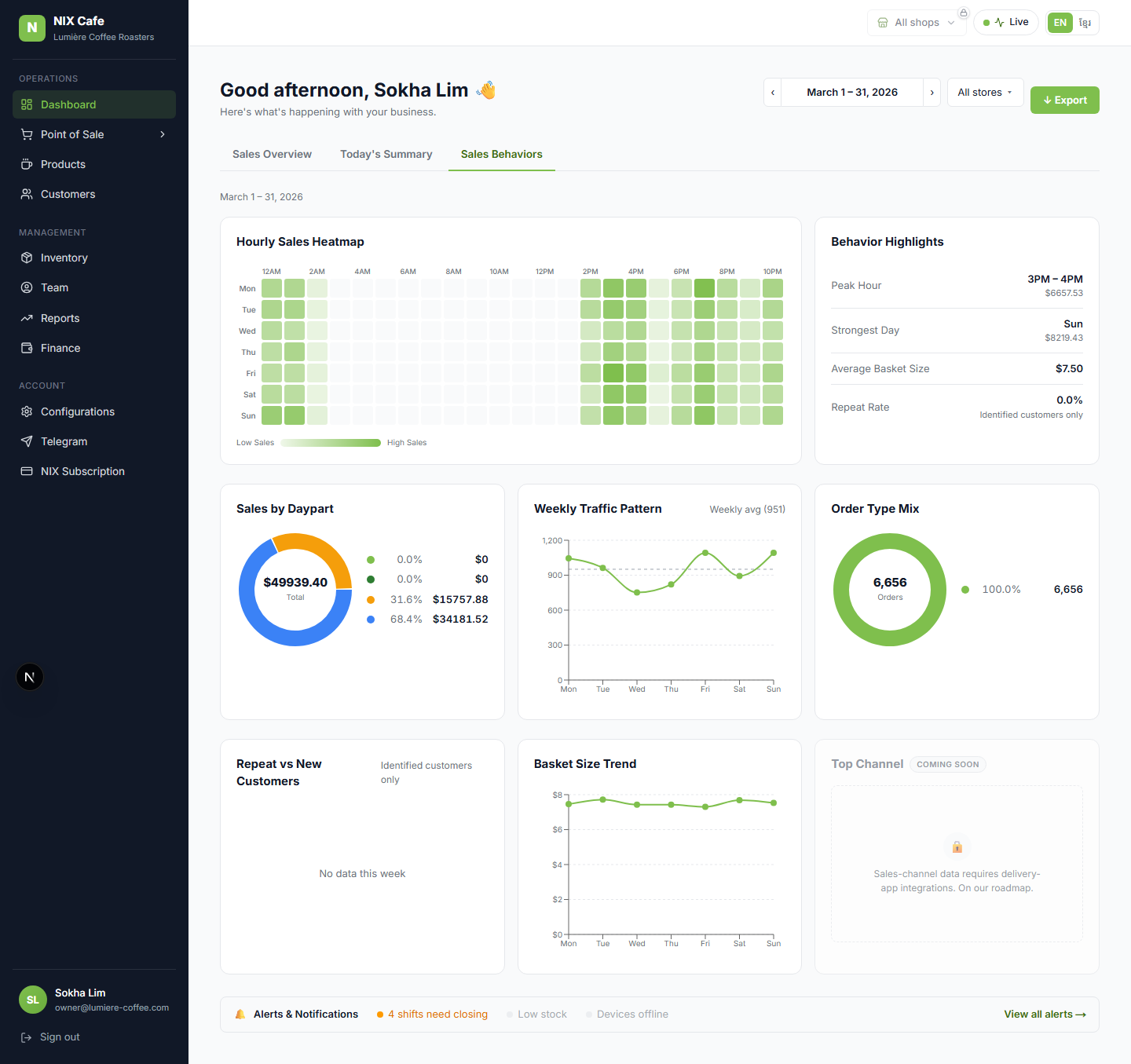Image resolution: width=1131 pixels, height=1064 pixels.
Task: Click the Point of Sale cart icon
Action: (x=27, y=134)
